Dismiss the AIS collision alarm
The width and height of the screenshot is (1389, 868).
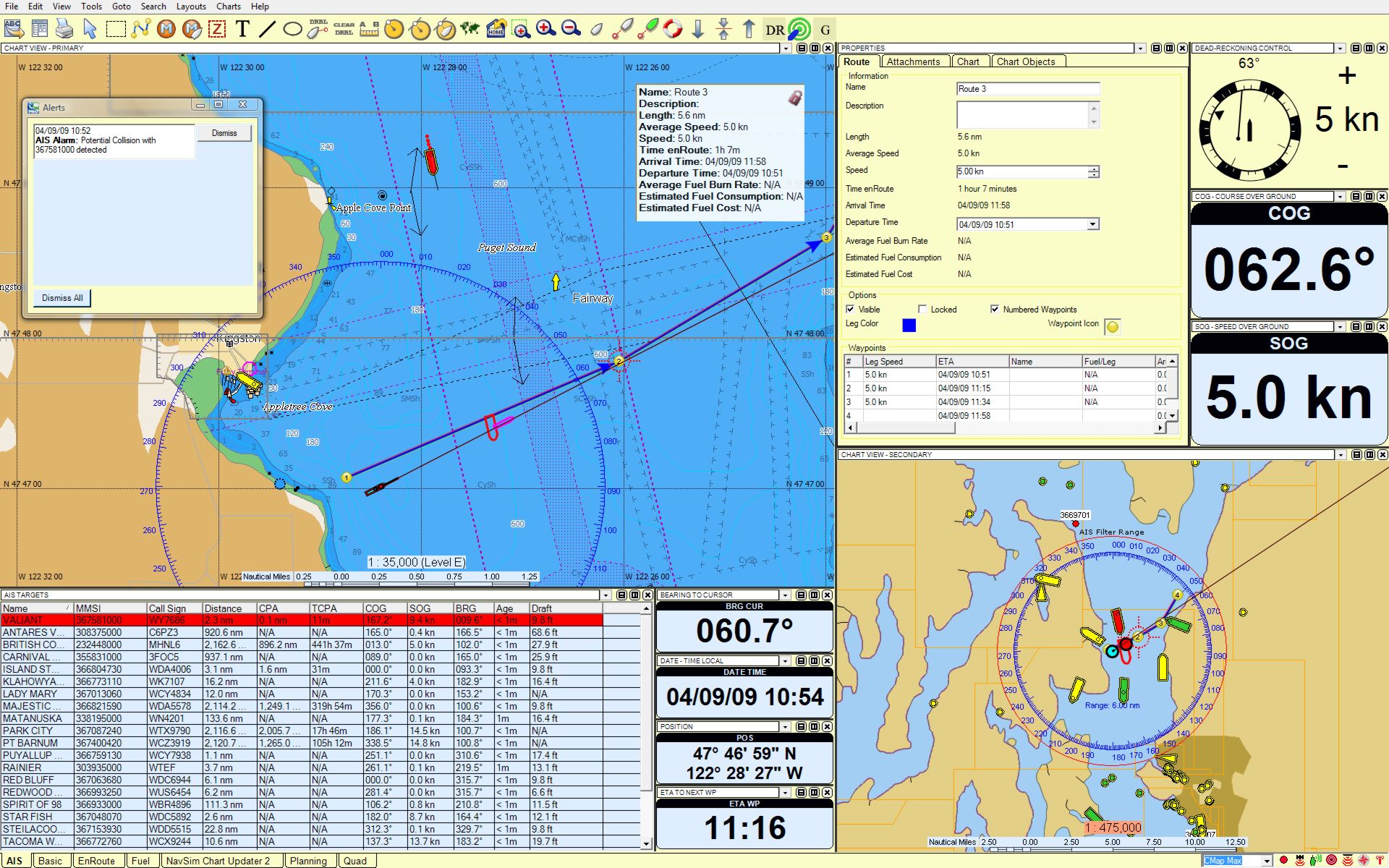224,133
